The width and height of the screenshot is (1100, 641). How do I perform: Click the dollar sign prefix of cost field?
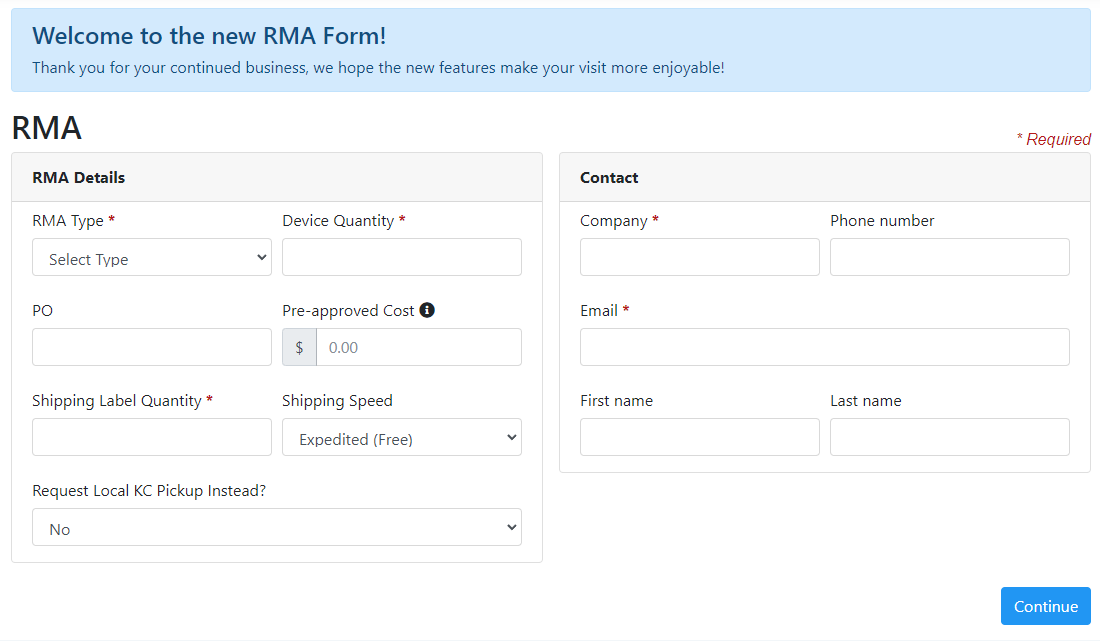coord(300,347)
